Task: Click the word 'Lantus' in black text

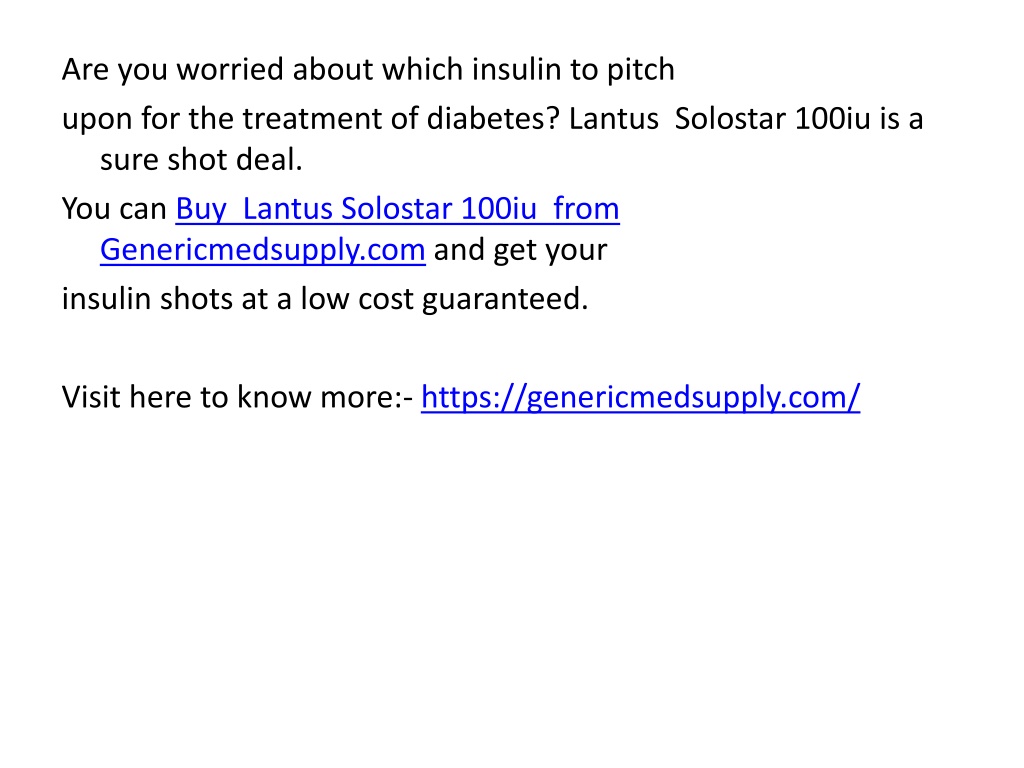Action: coord(613,119)
